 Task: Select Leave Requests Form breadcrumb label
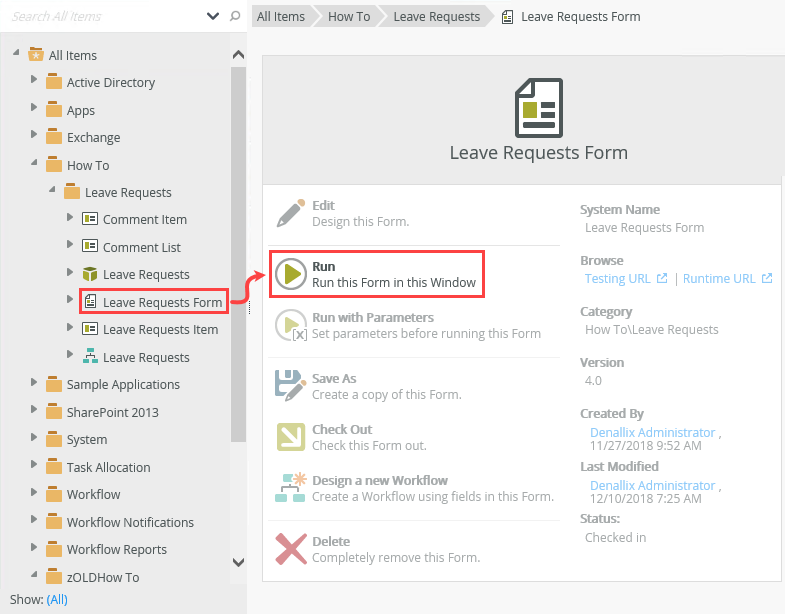pyautogui.click(x=580, y=17)
